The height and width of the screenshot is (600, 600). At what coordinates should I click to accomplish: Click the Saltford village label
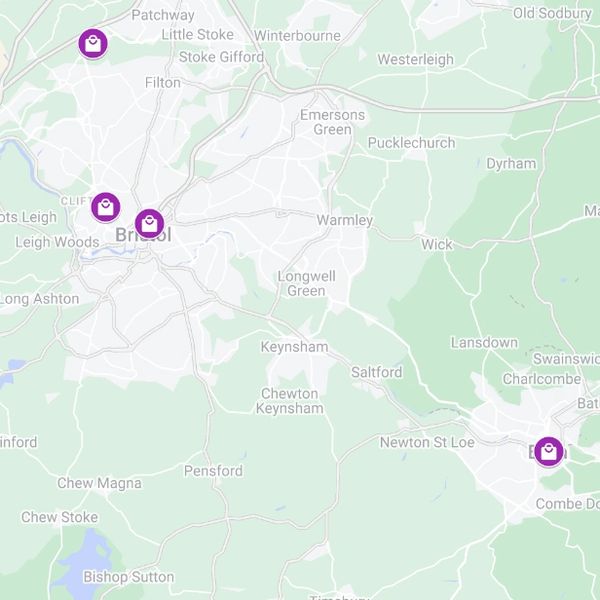(x=377, y=372)
